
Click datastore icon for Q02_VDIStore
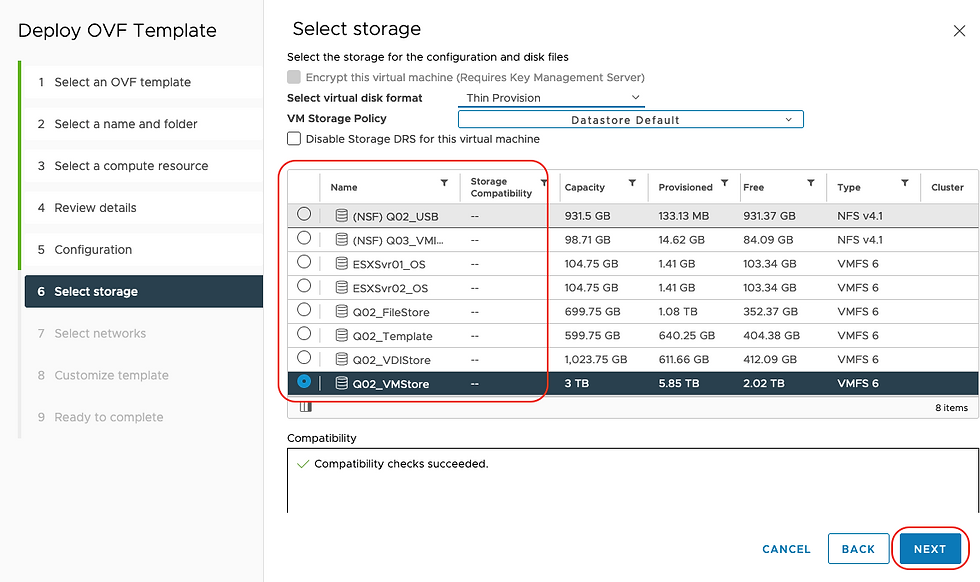pyautogui.click(x=341, y=359)
